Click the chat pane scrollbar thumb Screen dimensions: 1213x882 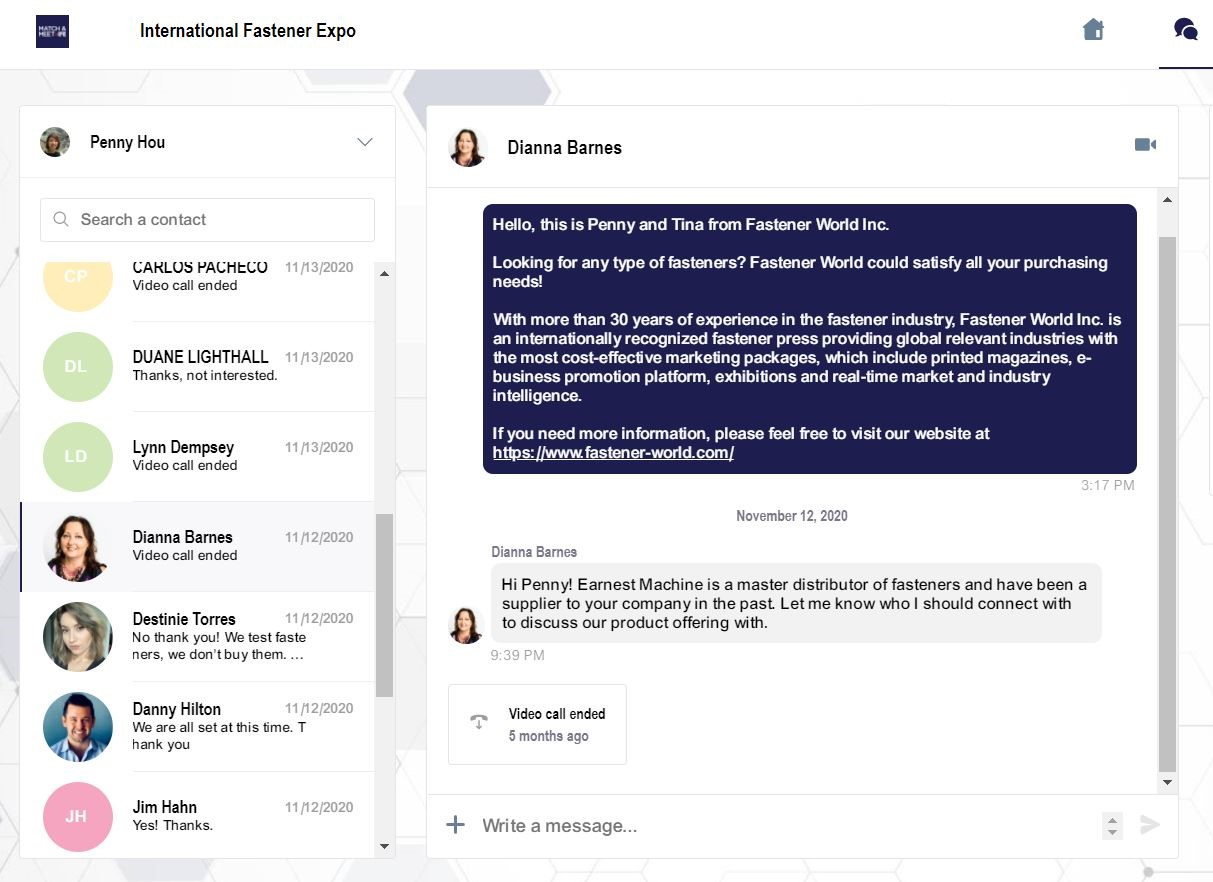(1167, 505)
